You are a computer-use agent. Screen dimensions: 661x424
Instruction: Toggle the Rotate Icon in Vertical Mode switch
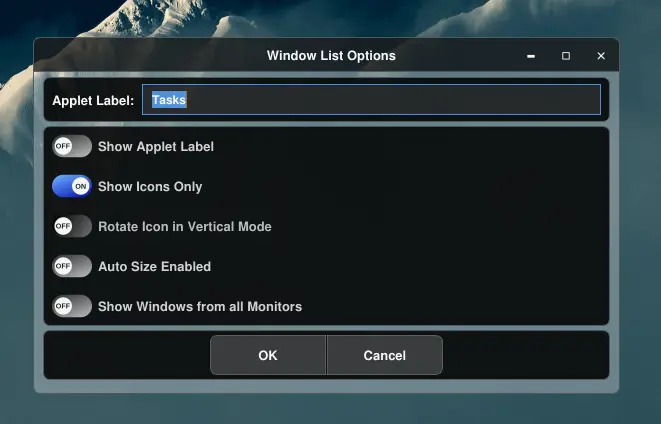click(x=72, y=226)
